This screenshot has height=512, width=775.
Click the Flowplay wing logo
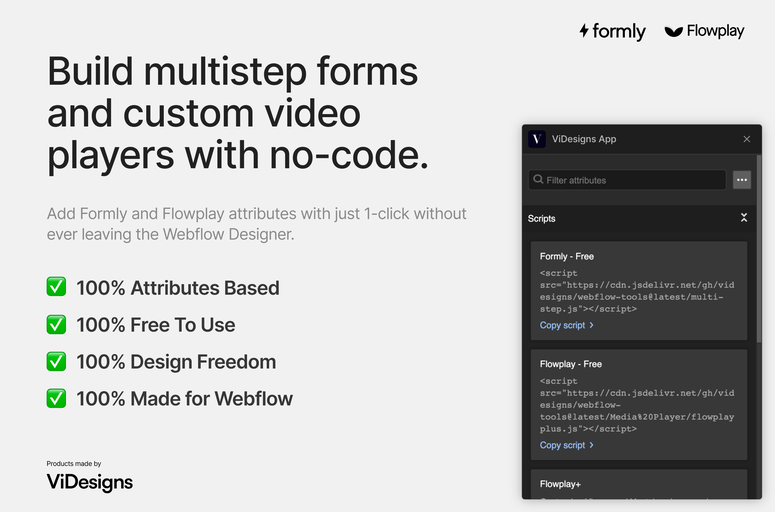673,32
